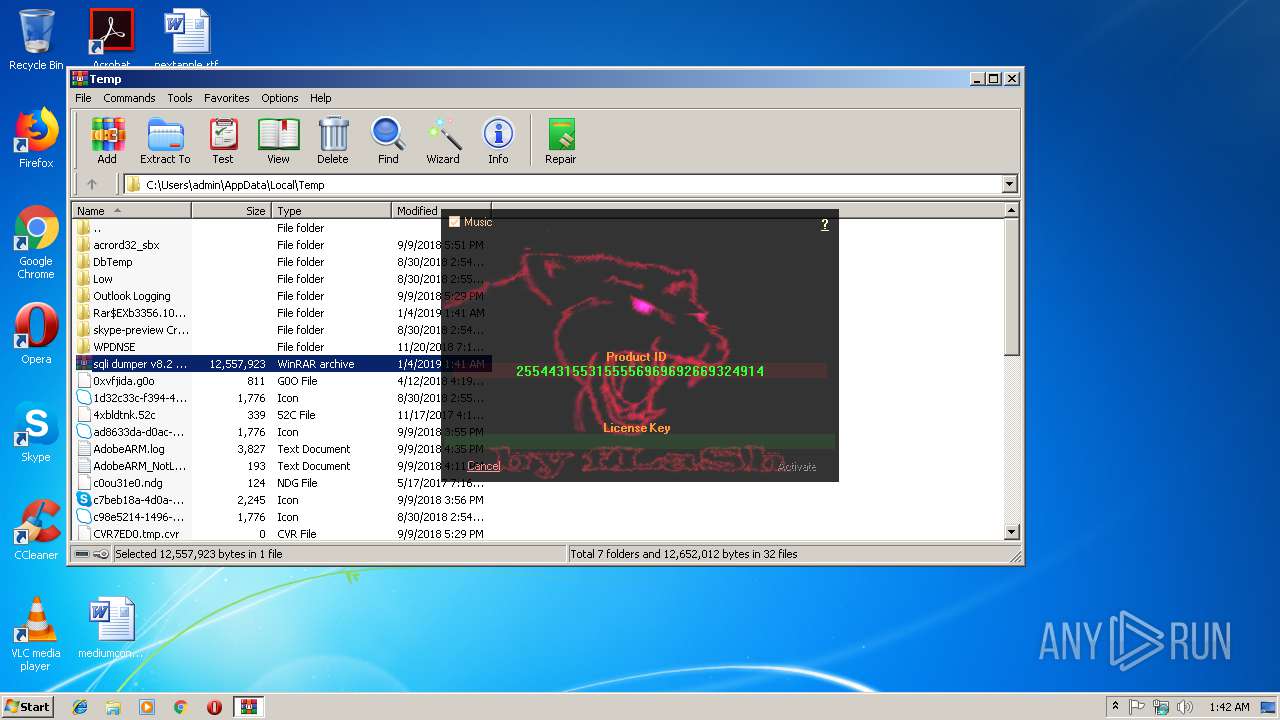Open the Options menu
This screenshot has width=1280, height=720.
pyautogui.click(x=280, y=98)
